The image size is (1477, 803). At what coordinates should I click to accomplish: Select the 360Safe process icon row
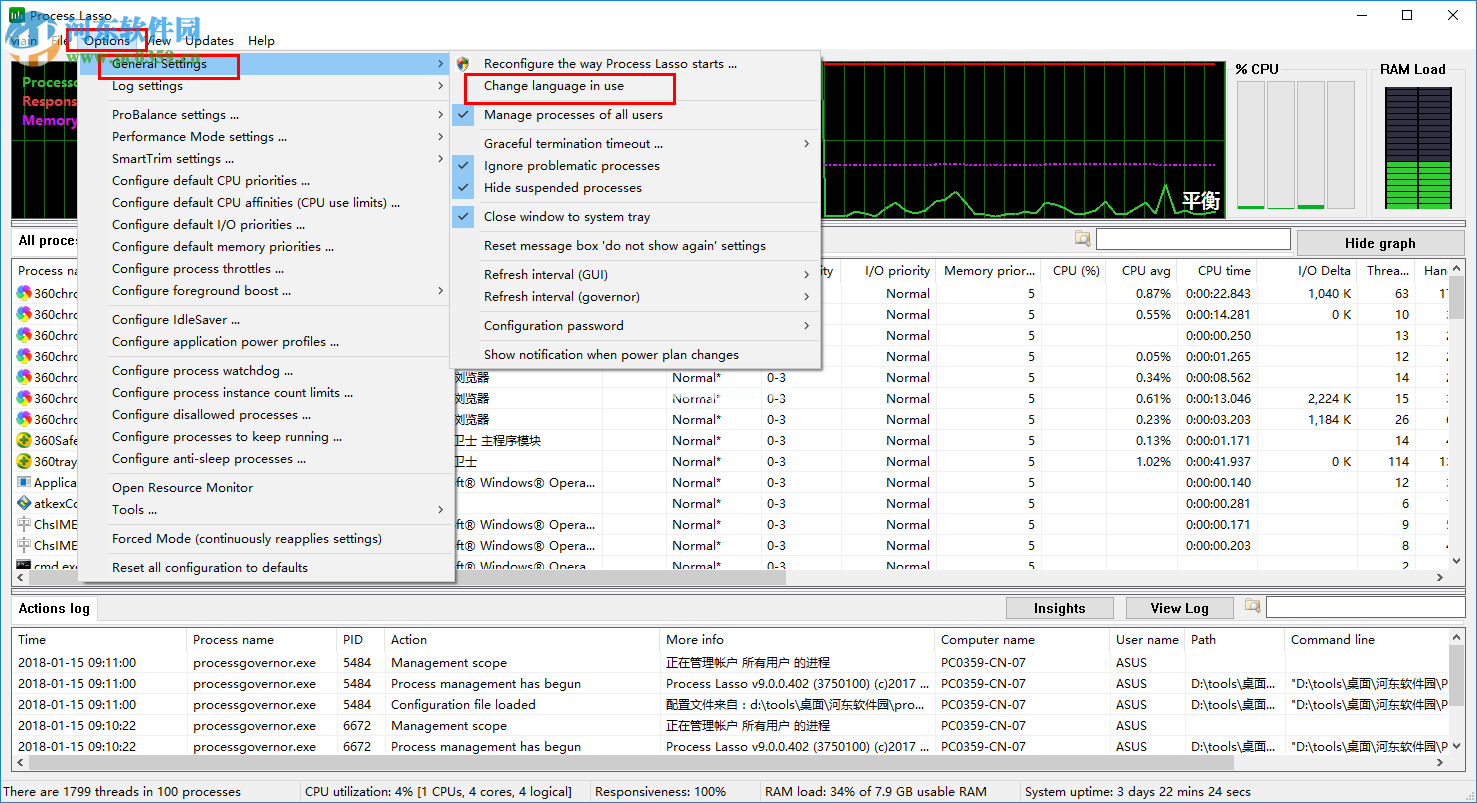coord(24,440)
